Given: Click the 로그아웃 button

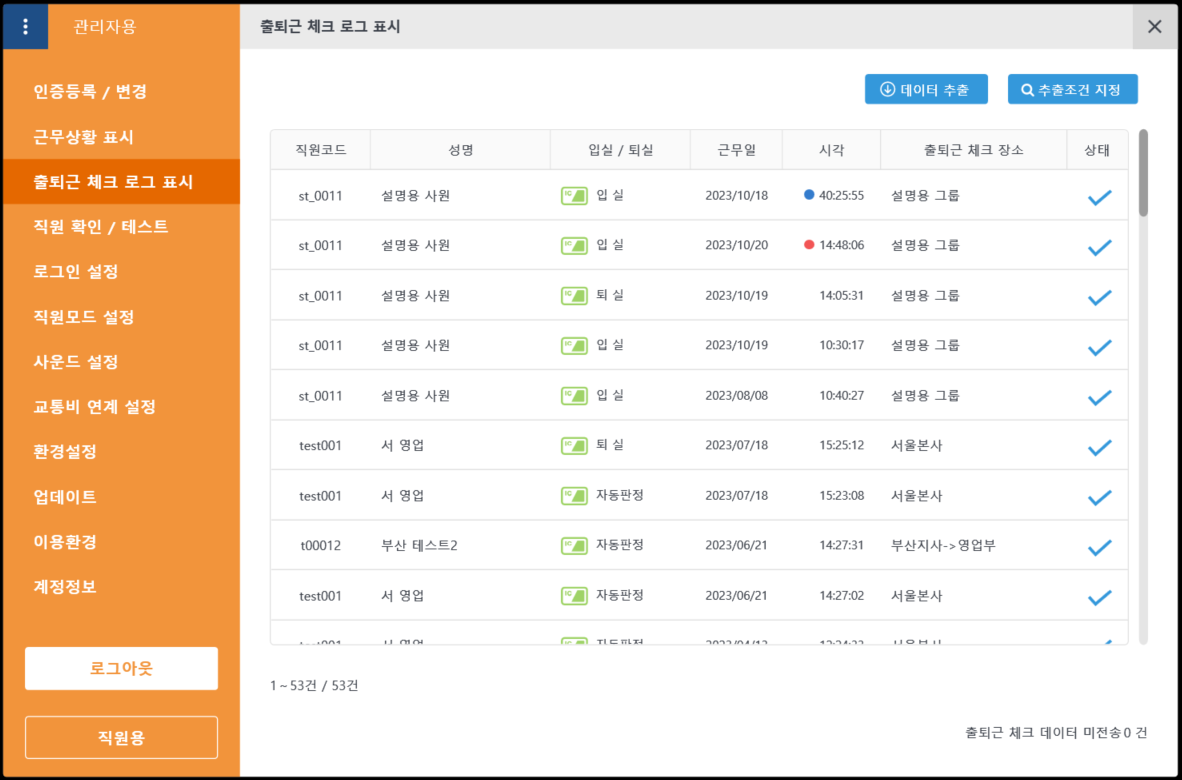Looking at the screenshot, I should point(121,668).
